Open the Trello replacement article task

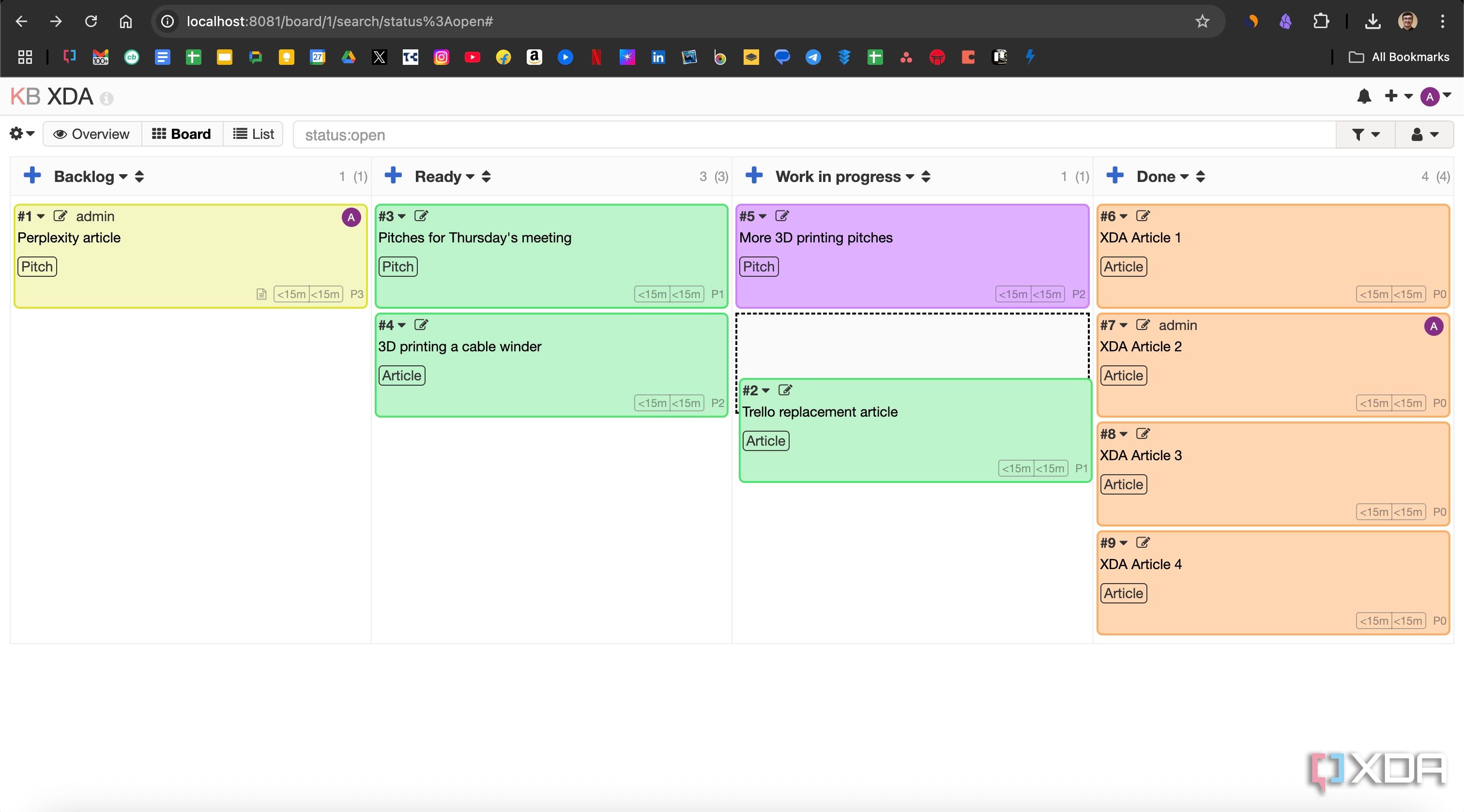820,413
